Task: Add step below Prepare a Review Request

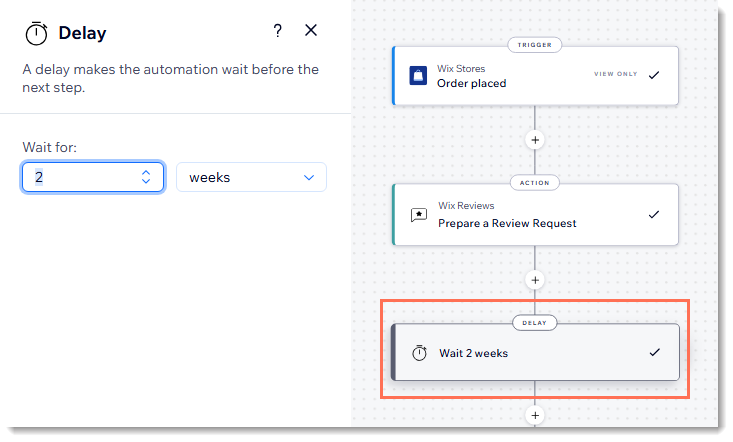Action: [x=535, y=280]
